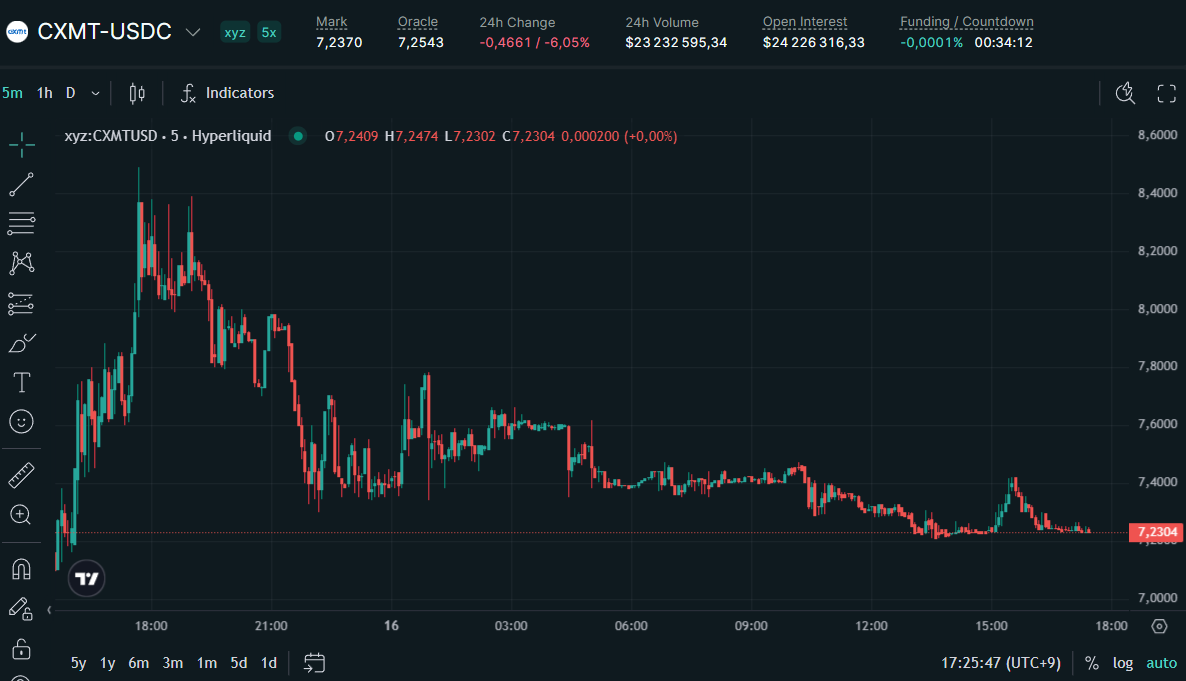The height and width of the screenshot is (681, 1186).
Task: Click the 21:00 time axis label
Action: [x=271, y=626]
